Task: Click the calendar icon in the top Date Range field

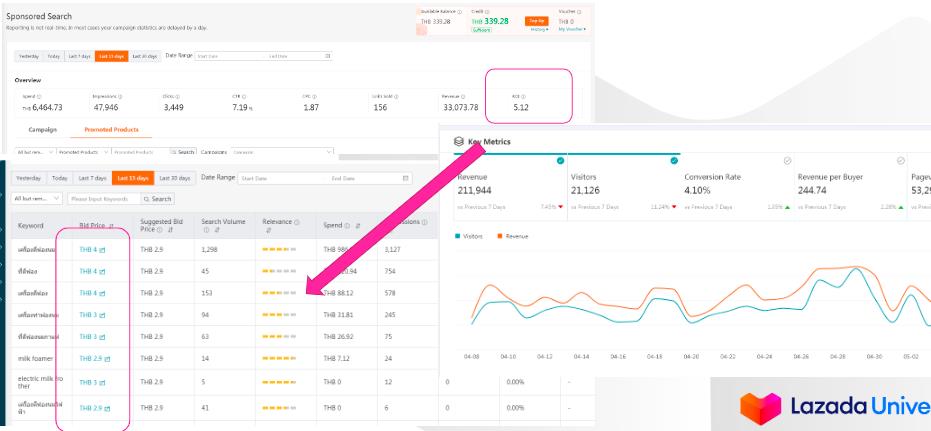Action: click(x=329, y=56)
